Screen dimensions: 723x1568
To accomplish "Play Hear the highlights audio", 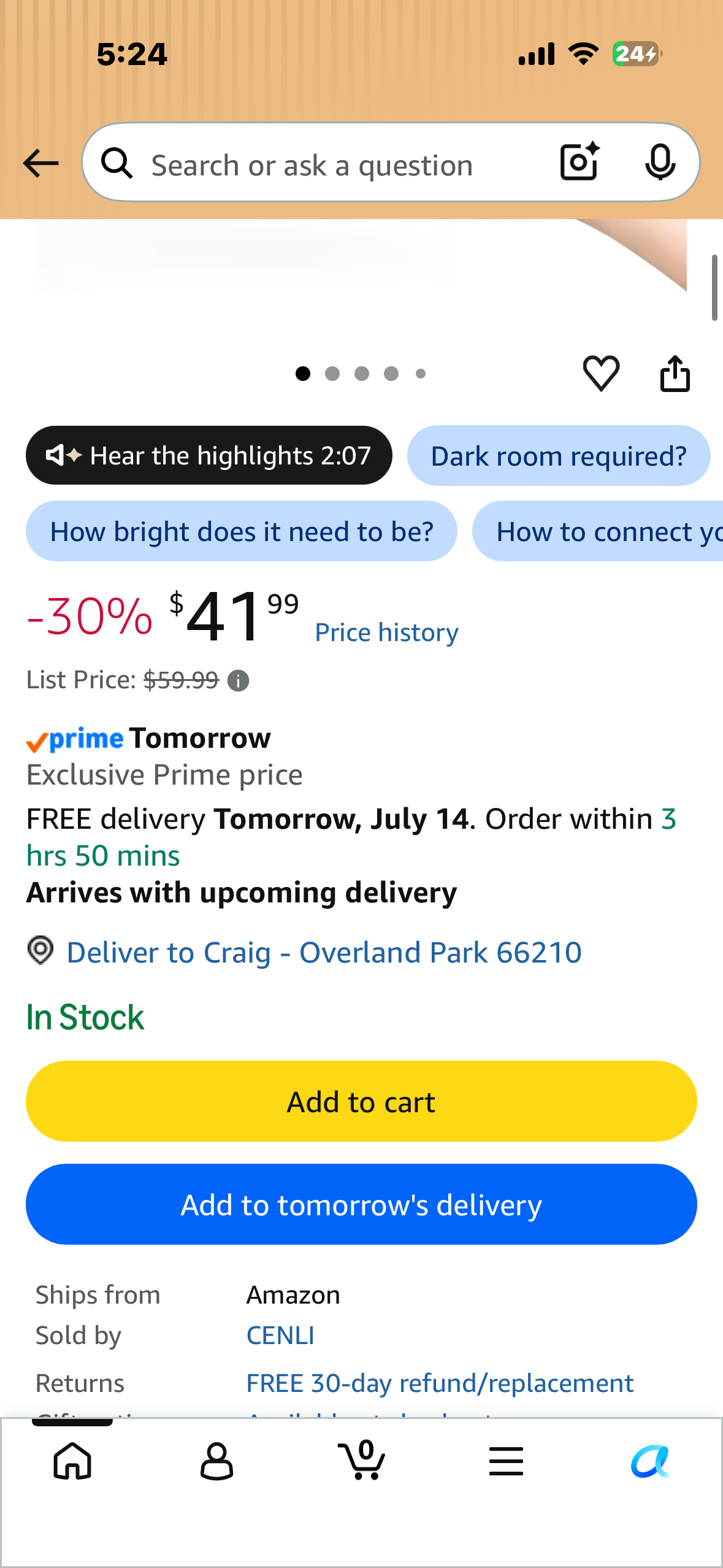I will tap(208, 455).
